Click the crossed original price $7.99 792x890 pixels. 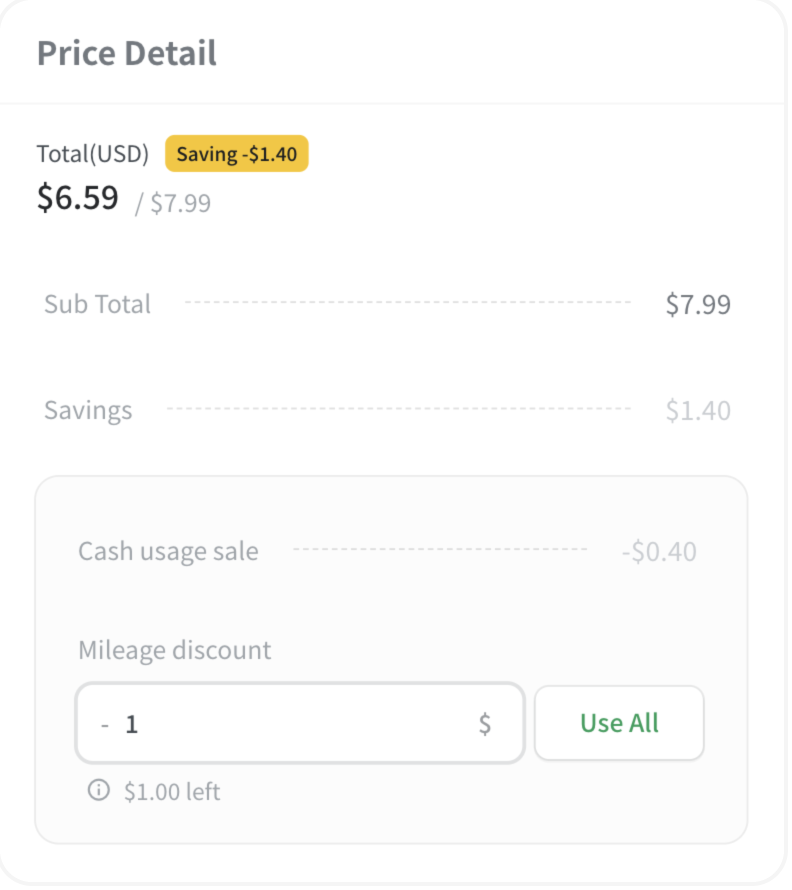(181, 203)
